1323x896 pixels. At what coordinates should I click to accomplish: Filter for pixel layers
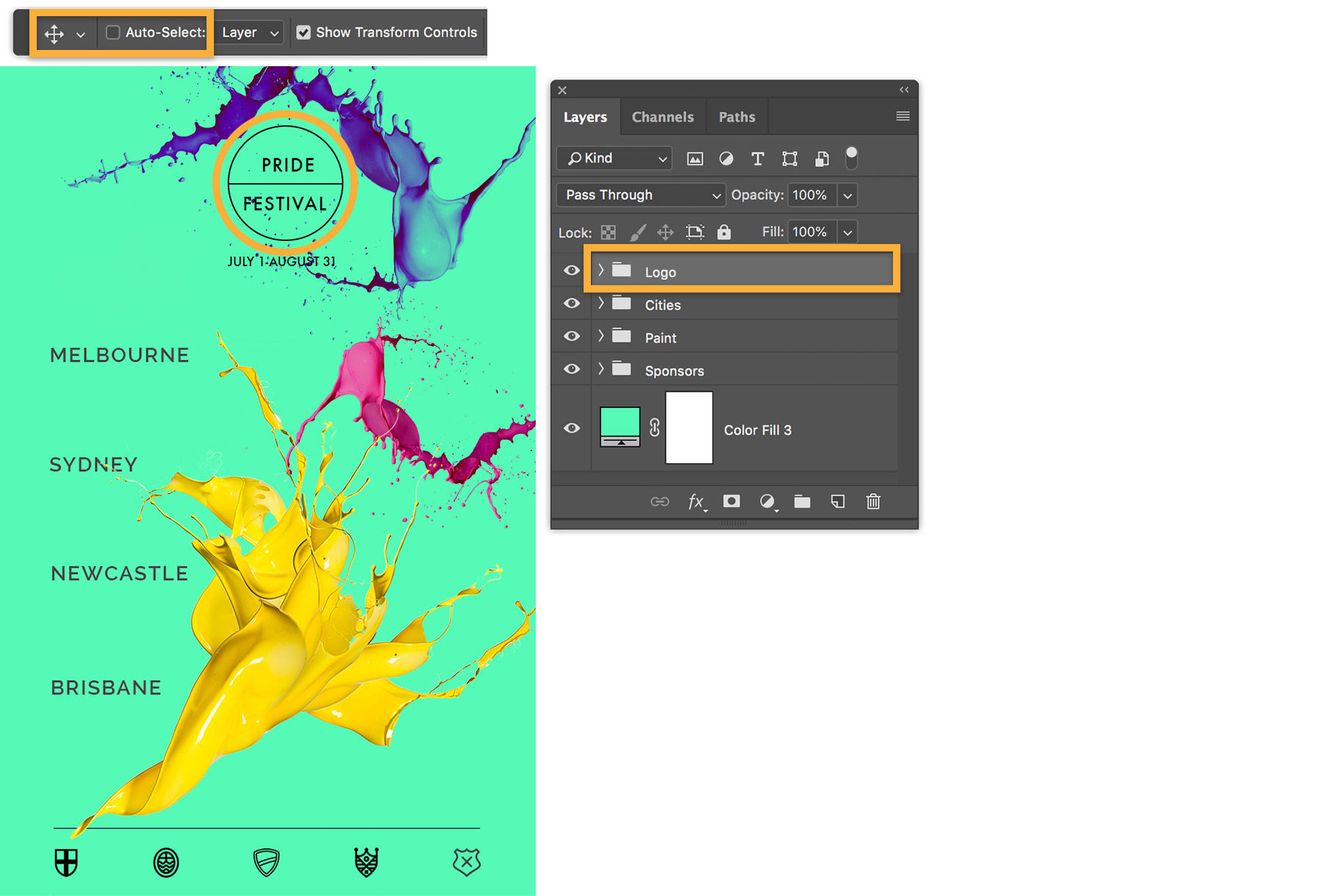[694, 159]
